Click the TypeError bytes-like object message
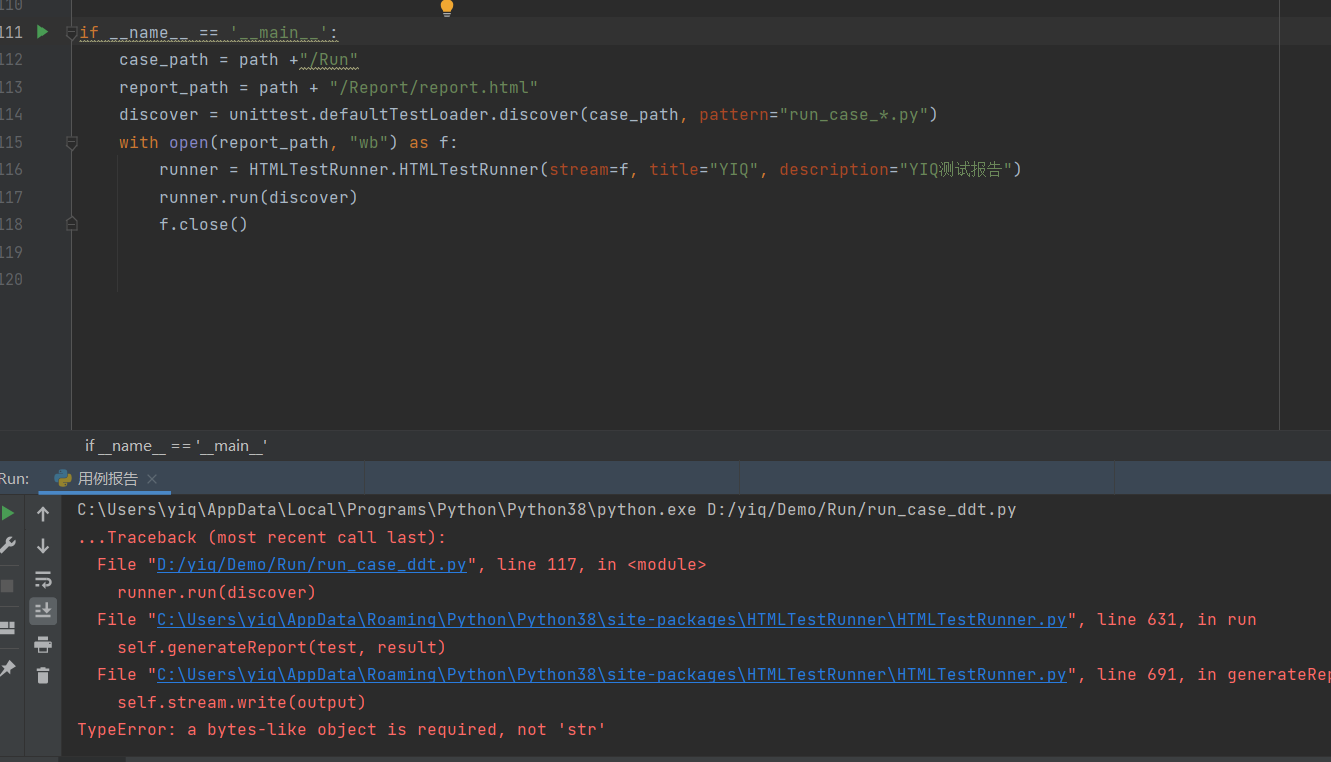 tap(342, 730)
